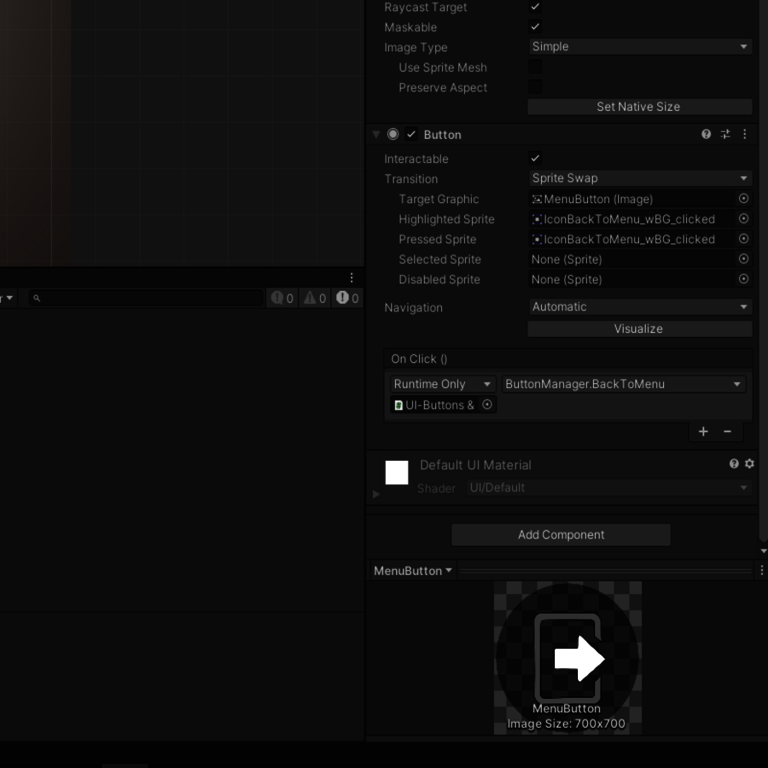Open the Navigation Automatic dropdown
This screenshot has height=768, width=768.
click(x=640, y=307)
